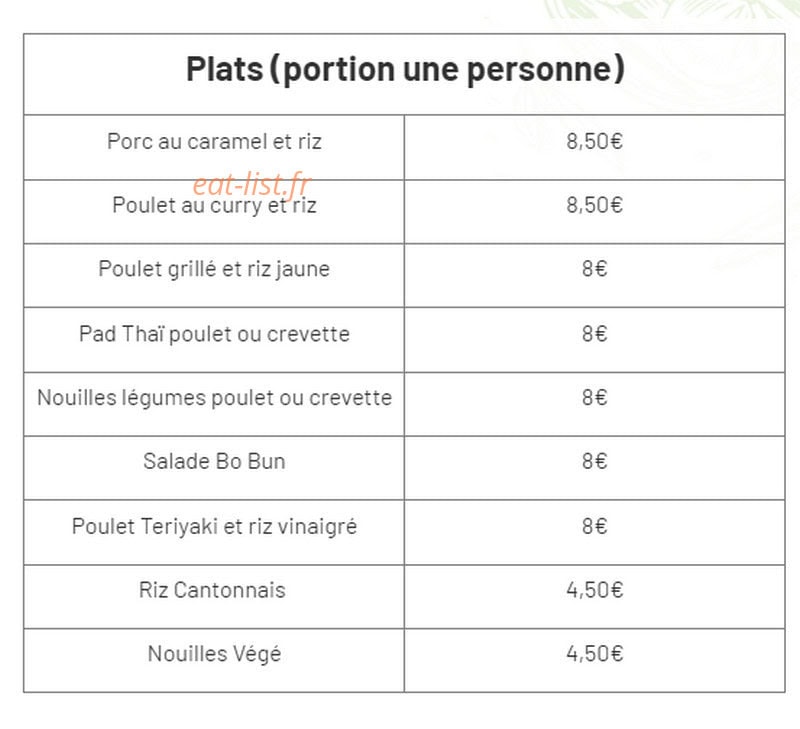Screen dimensions: 800x729
Task: Click the 8€ price for Poulet grillé
Action: (594, 269)
